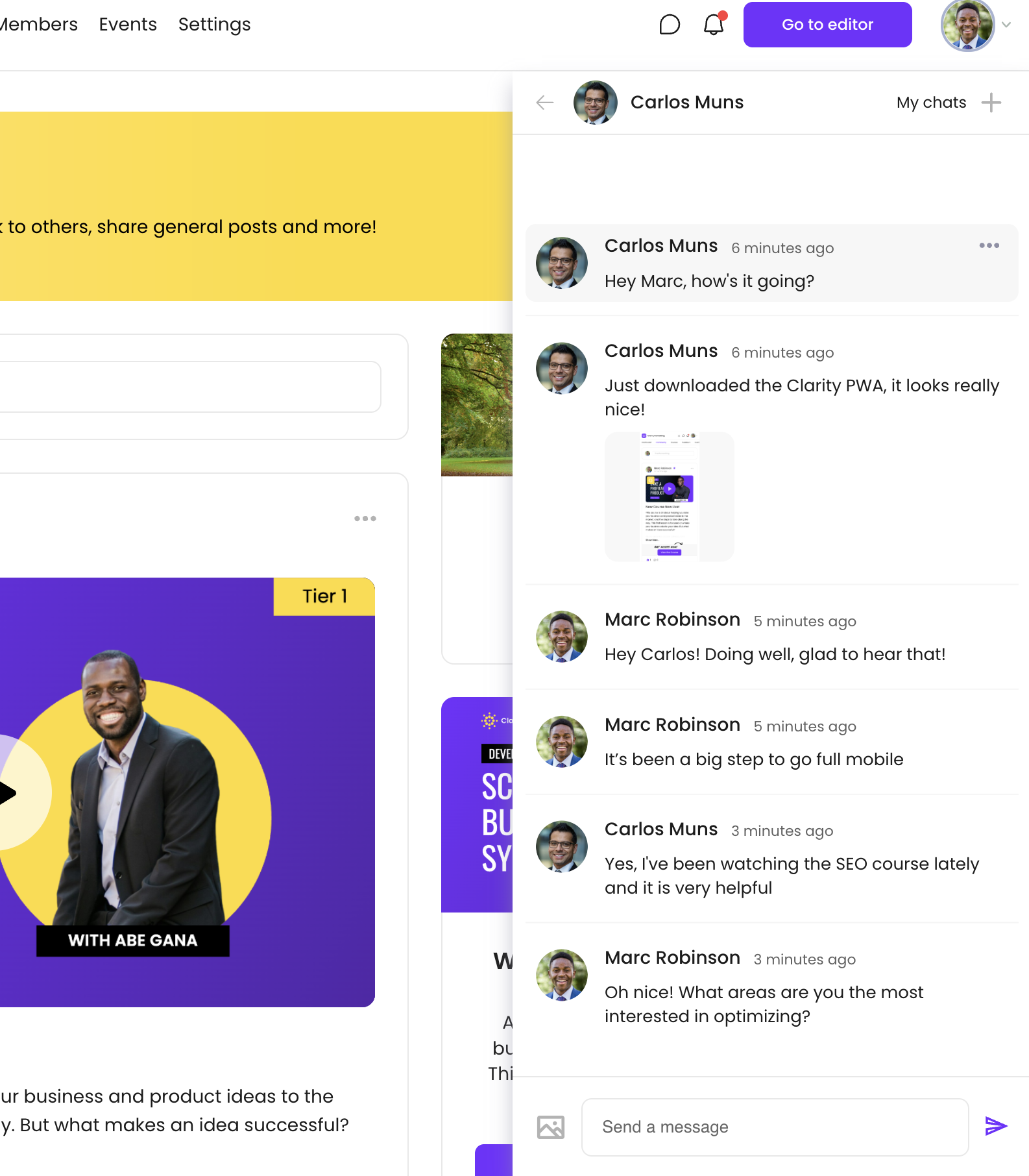Click the Go to editor button

[827, 25]
